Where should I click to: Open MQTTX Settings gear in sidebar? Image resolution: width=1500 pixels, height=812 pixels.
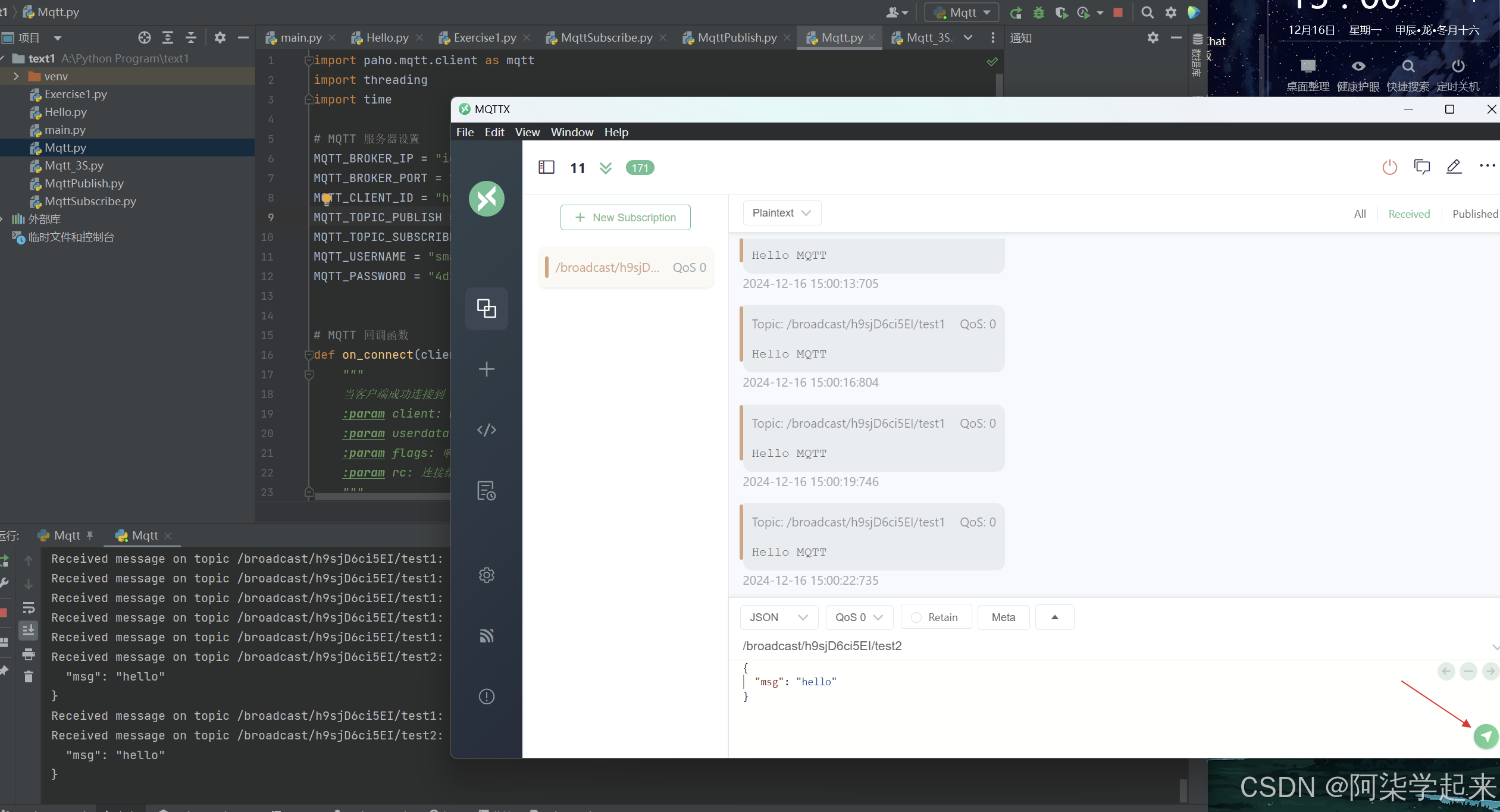486,575
